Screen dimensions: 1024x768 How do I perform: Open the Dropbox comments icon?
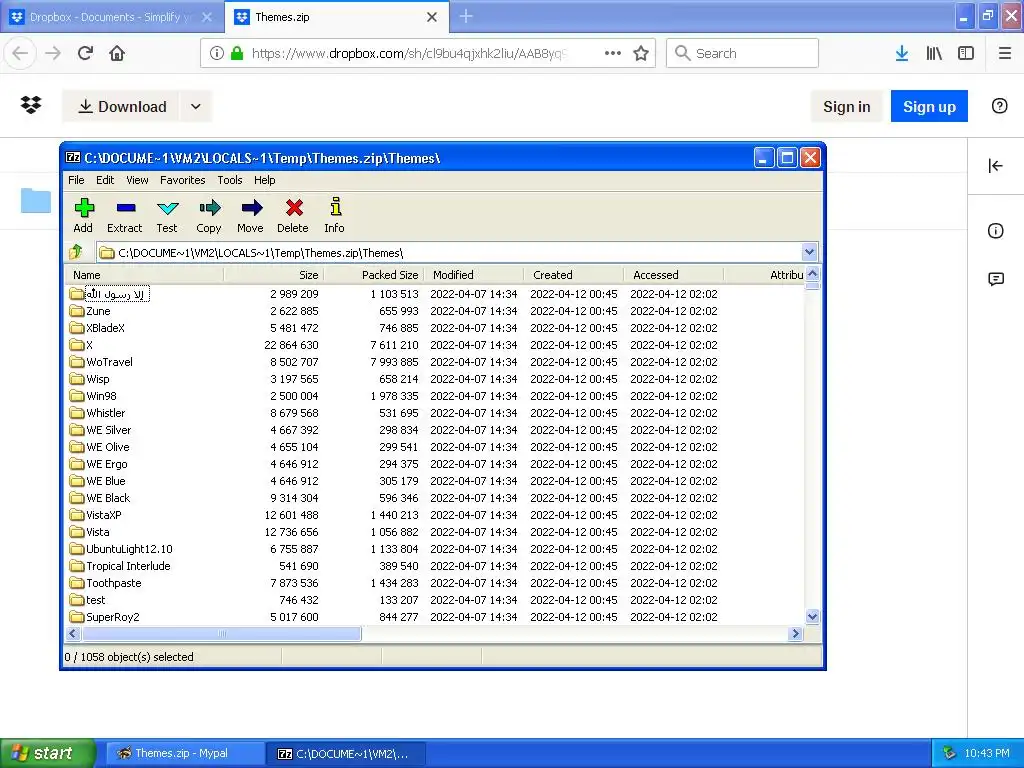point(995,280)
